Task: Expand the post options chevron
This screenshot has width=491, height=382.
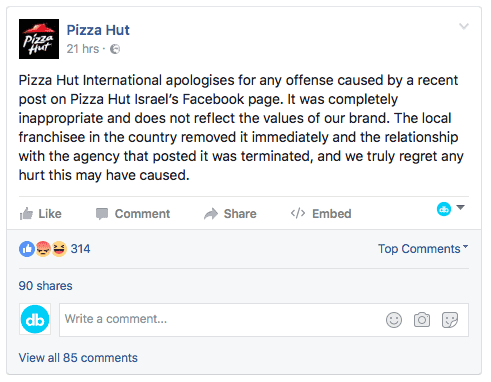Action: click(464, 26)
